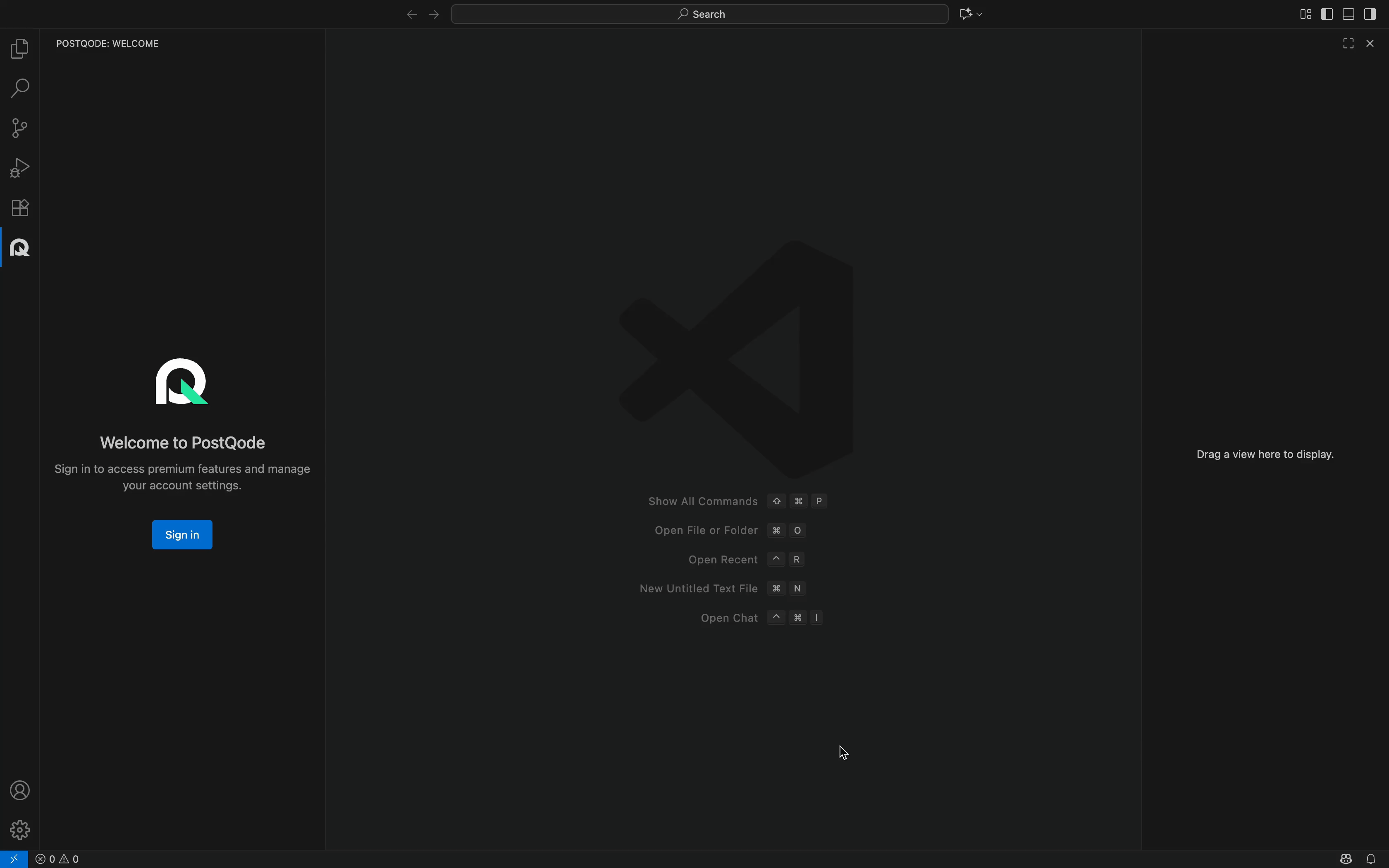Click the Sign in button
Screen dimensions: 1389x868
click(182, 534)
